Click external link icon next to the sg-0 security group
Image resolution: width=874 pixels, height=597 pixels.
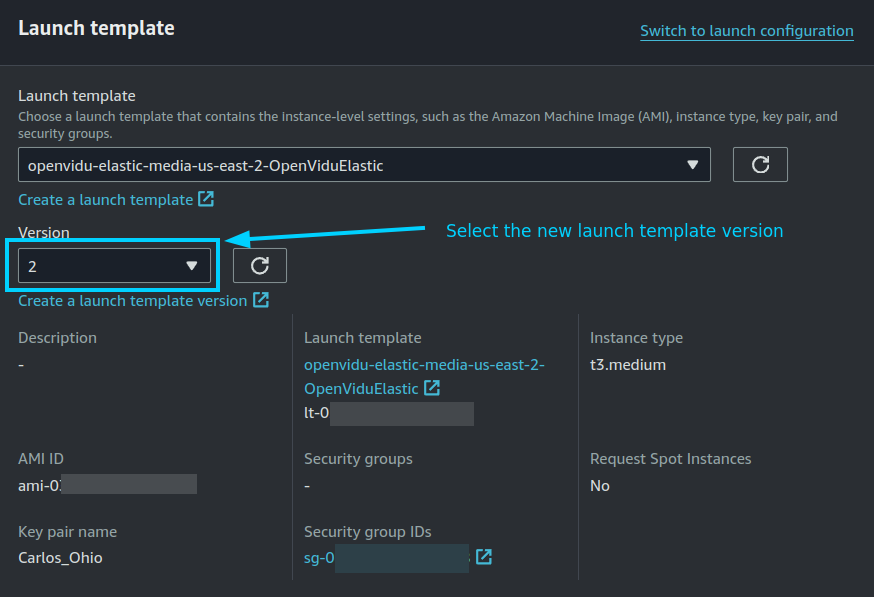point(484,558)
